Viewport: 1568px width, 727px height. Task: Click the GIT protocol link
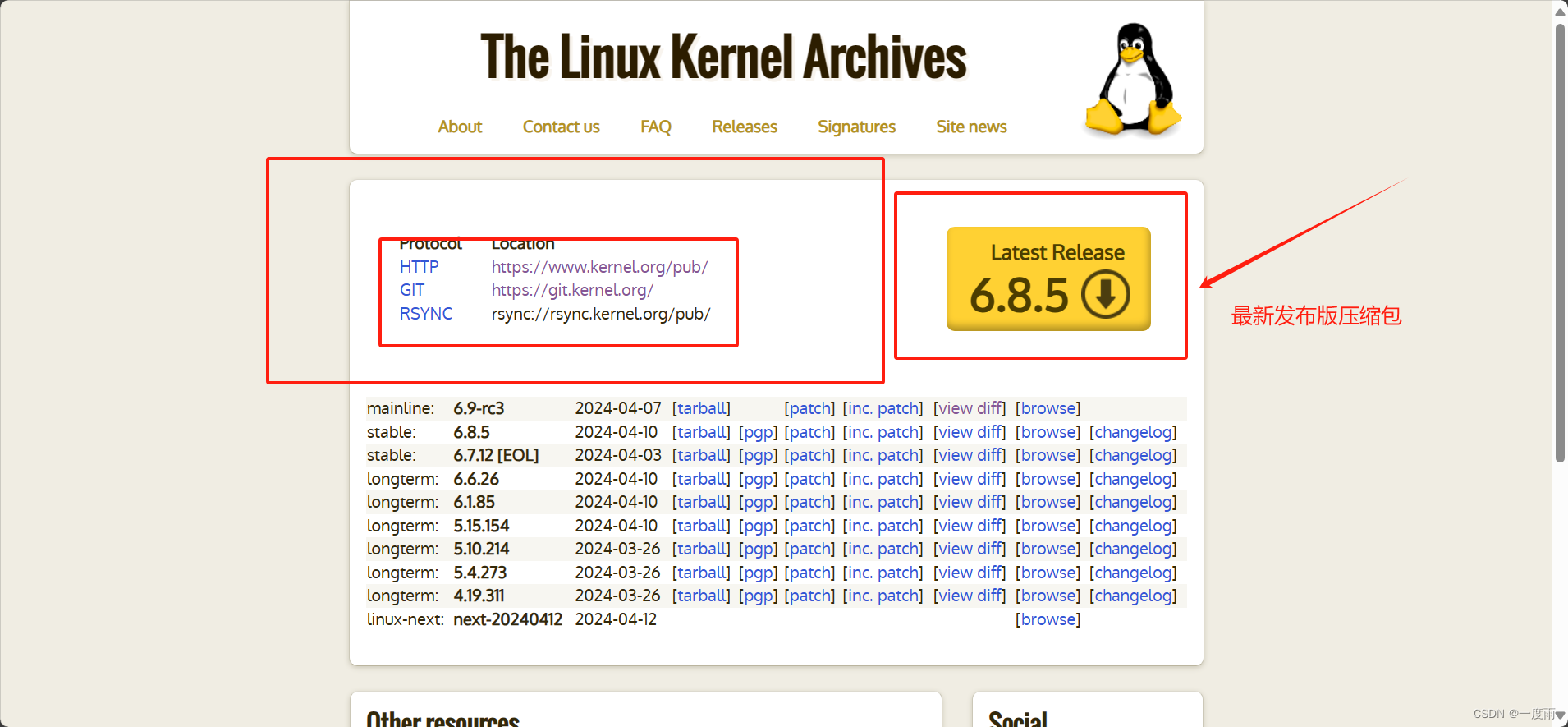point(412,290)
